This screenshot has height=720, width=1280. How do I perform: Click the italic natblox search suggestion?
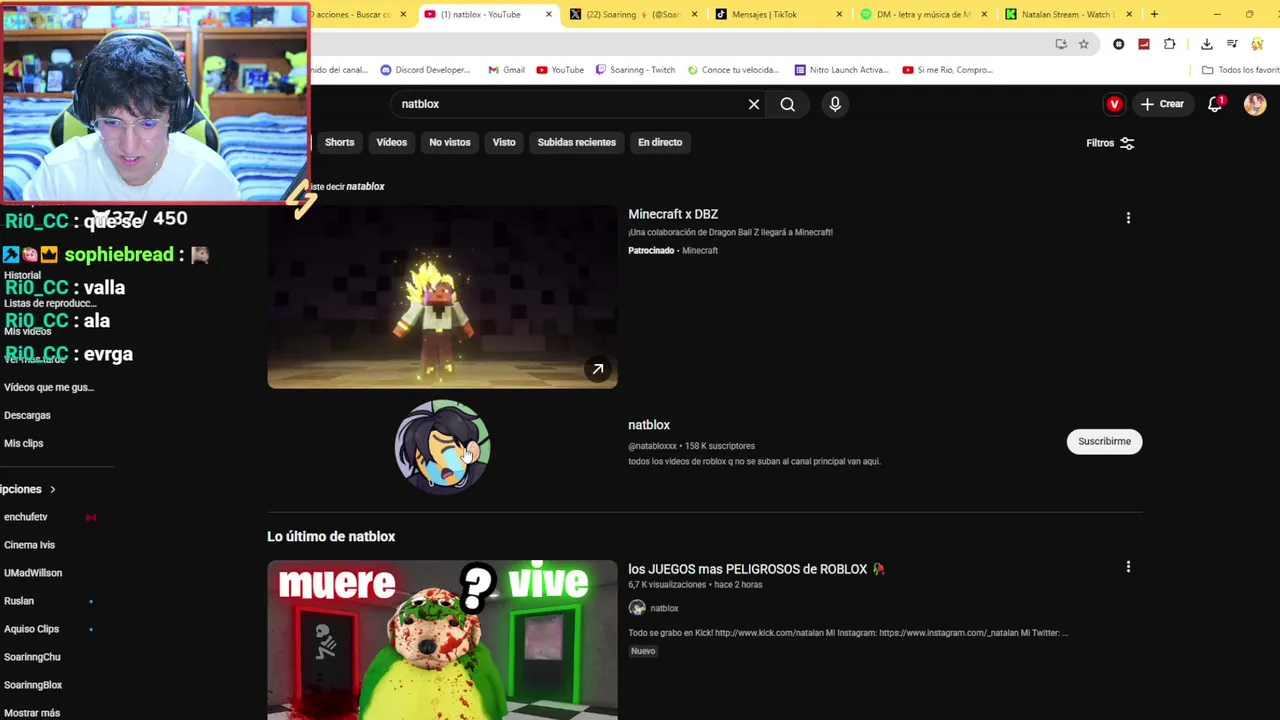[x=365, y=186]
